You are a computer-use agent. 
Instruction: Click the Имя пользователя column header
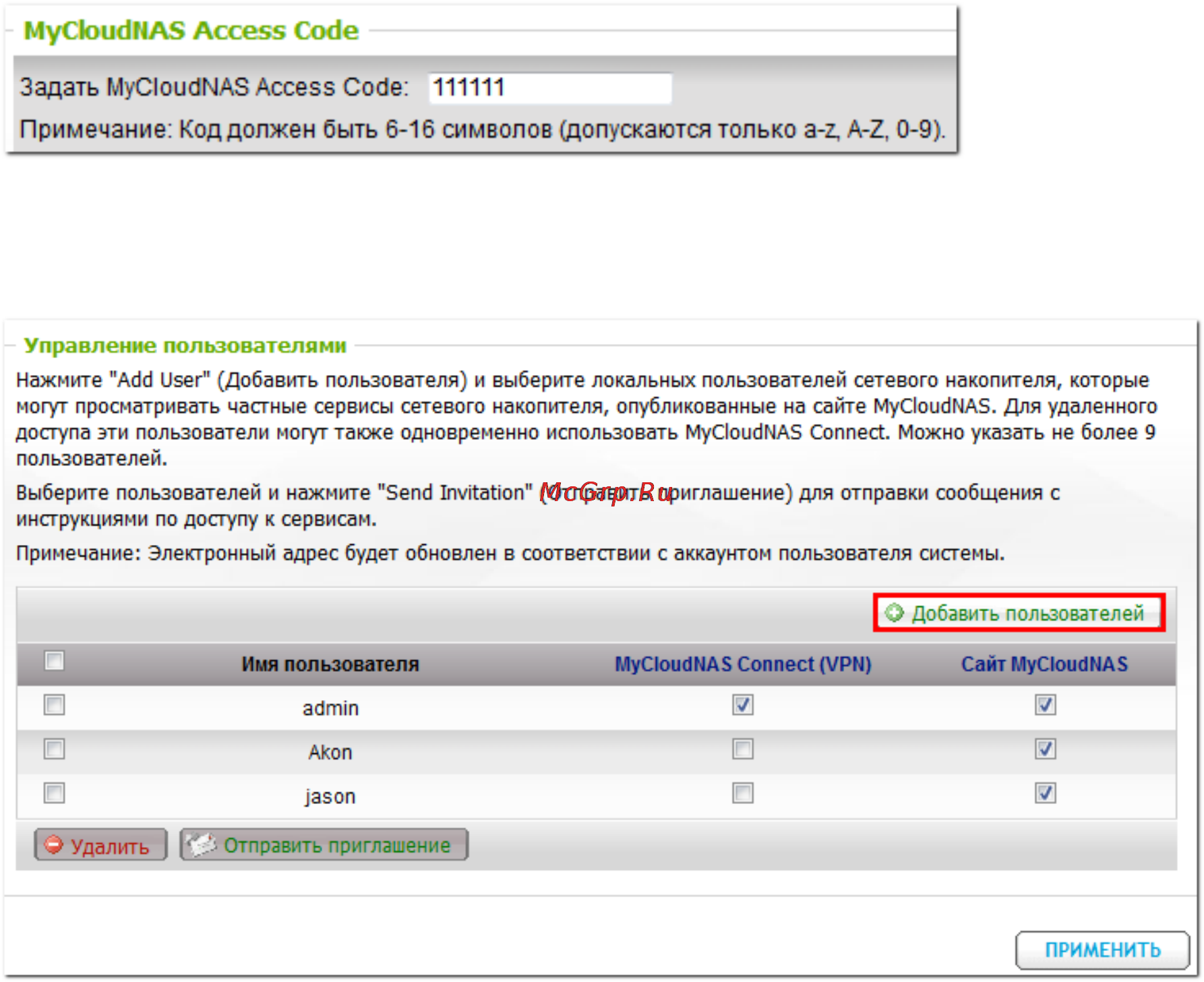tap(330, 664)
